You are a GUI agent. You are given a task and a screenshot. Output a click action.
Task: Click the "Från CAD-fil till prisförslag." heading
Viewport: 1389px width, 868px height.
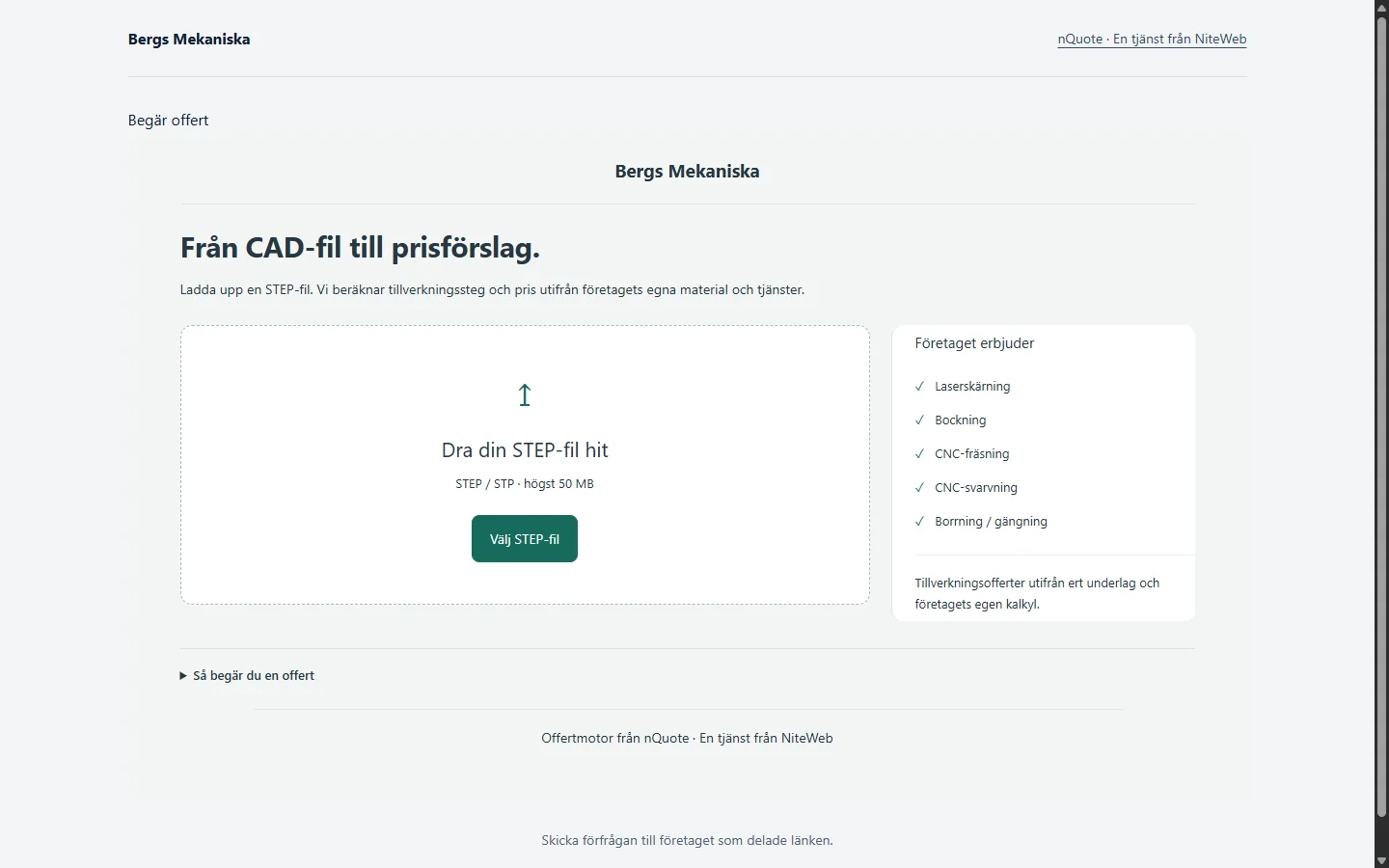coord(360,249)
